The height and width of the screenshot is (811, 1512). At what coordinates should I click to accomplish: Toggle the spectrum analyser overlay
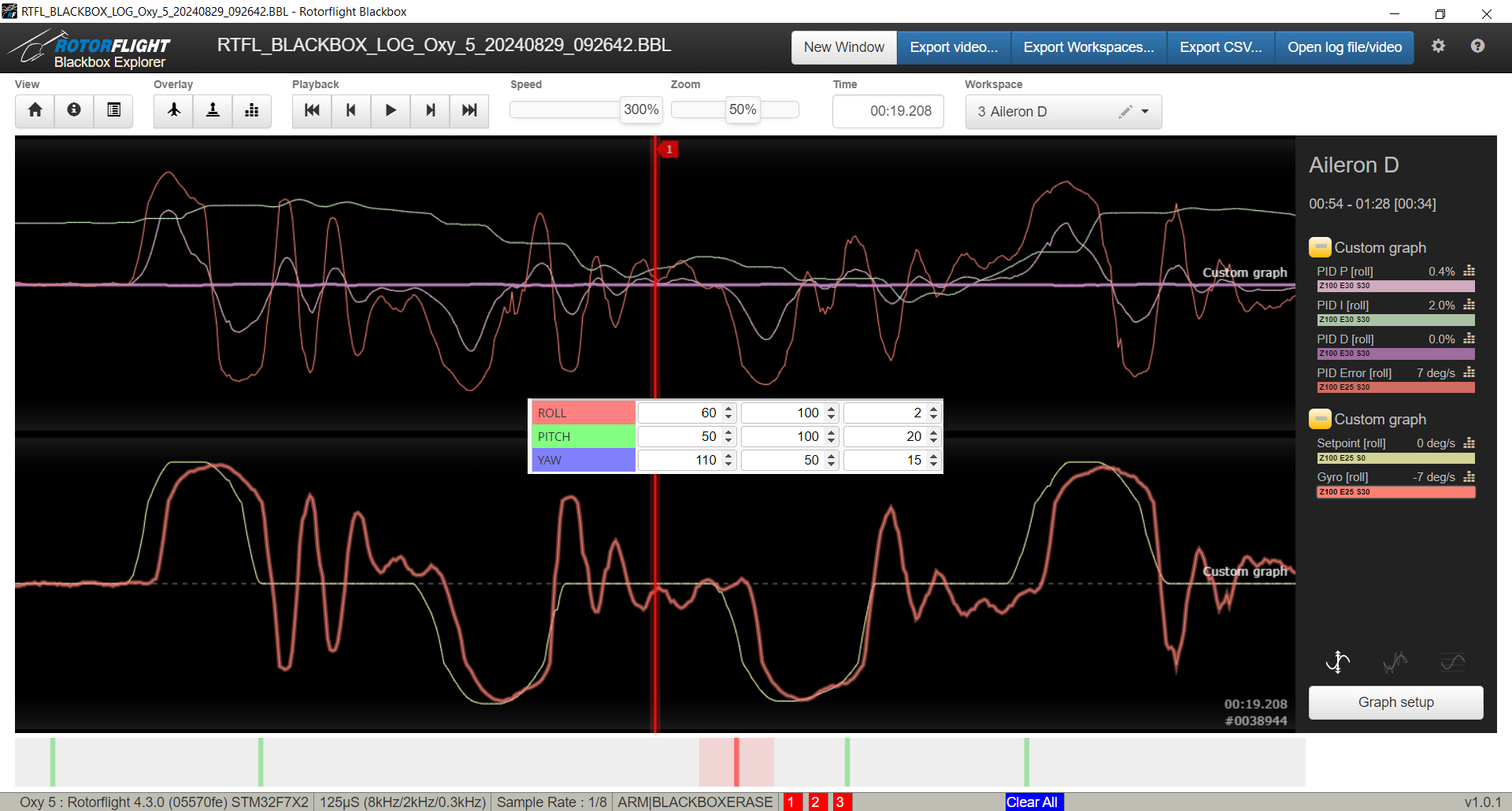(x=252, y=110)
